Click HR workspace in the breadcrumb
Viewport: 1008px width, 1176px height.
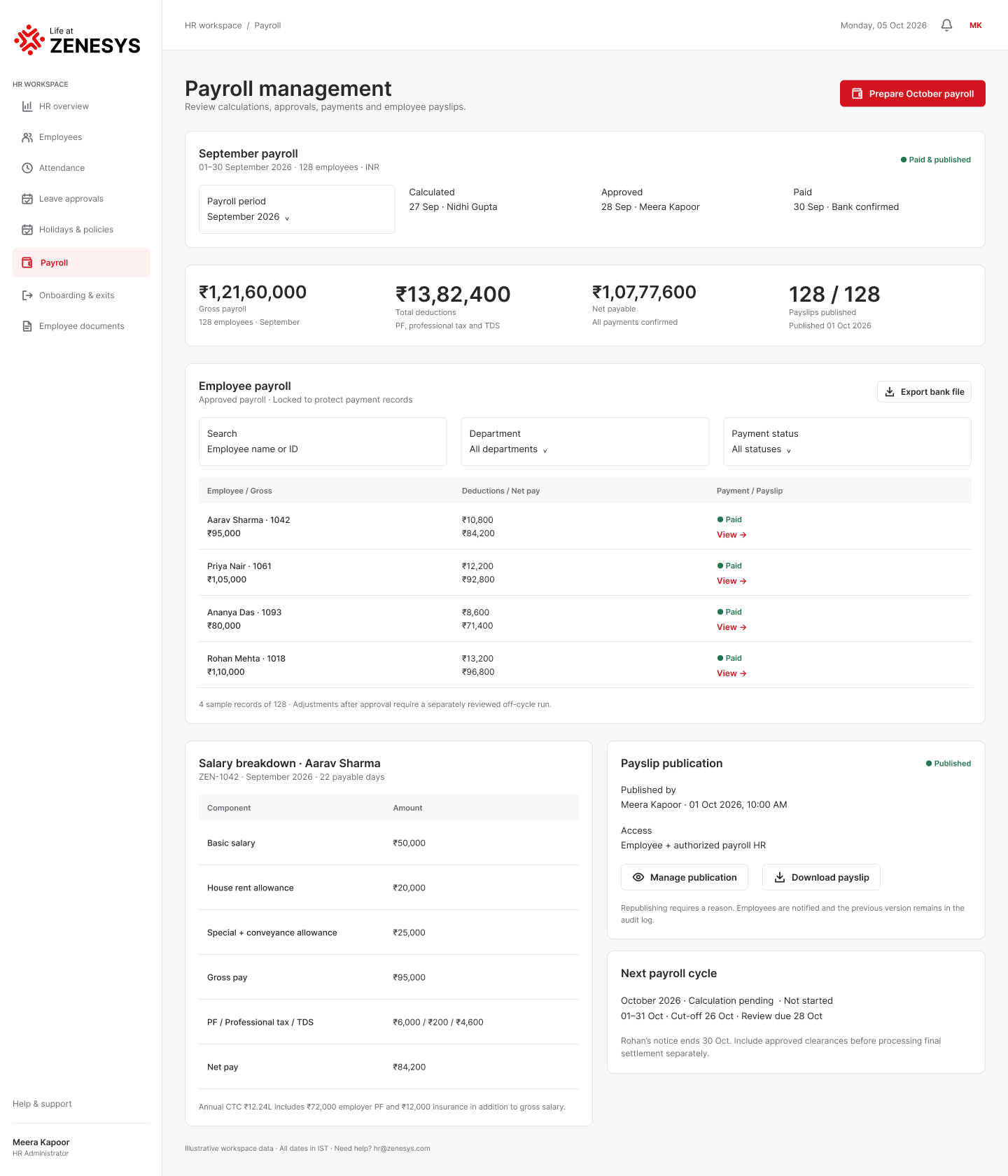[x=213, y=25]
